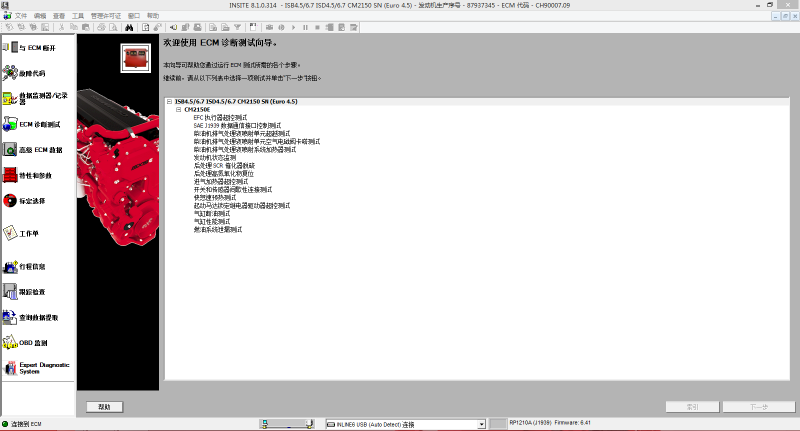Open the 查看 menu
Screen dimensions: 800x431
point(59,16)
